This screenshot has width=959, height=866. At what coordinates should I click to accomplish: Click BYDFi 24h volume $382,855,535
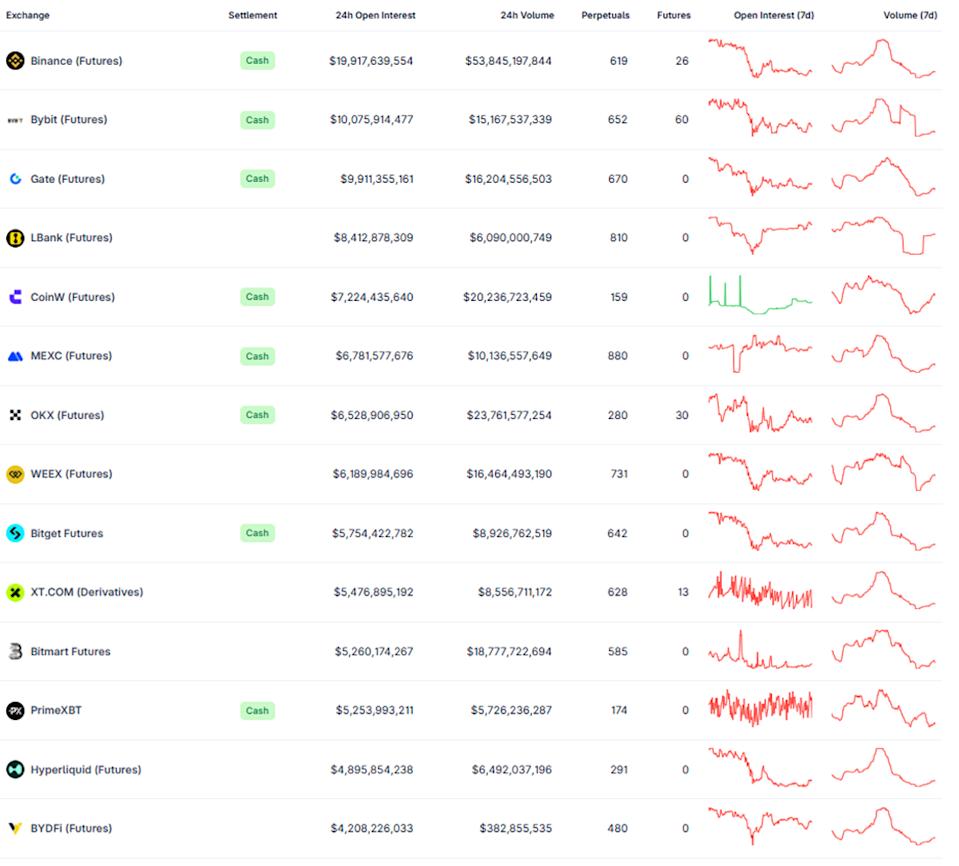[516, 829]
